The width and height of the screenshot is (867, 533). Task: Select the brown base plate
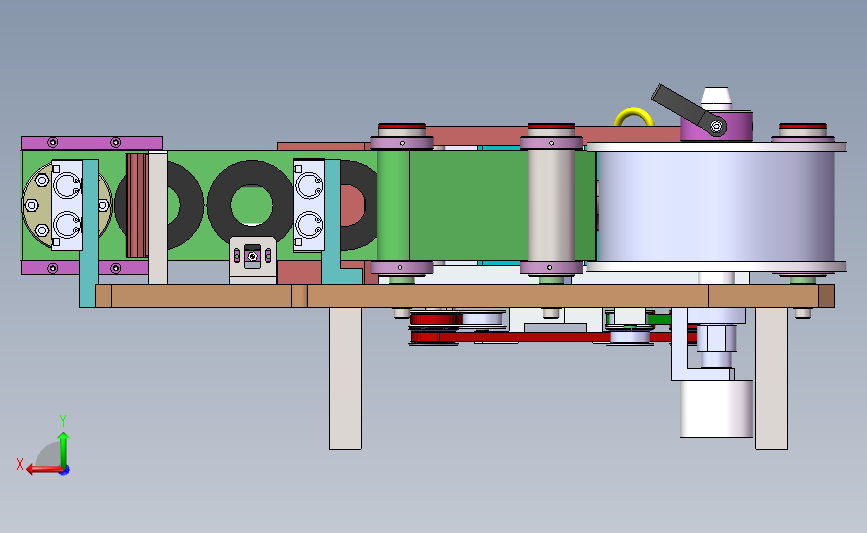(464, 296)
